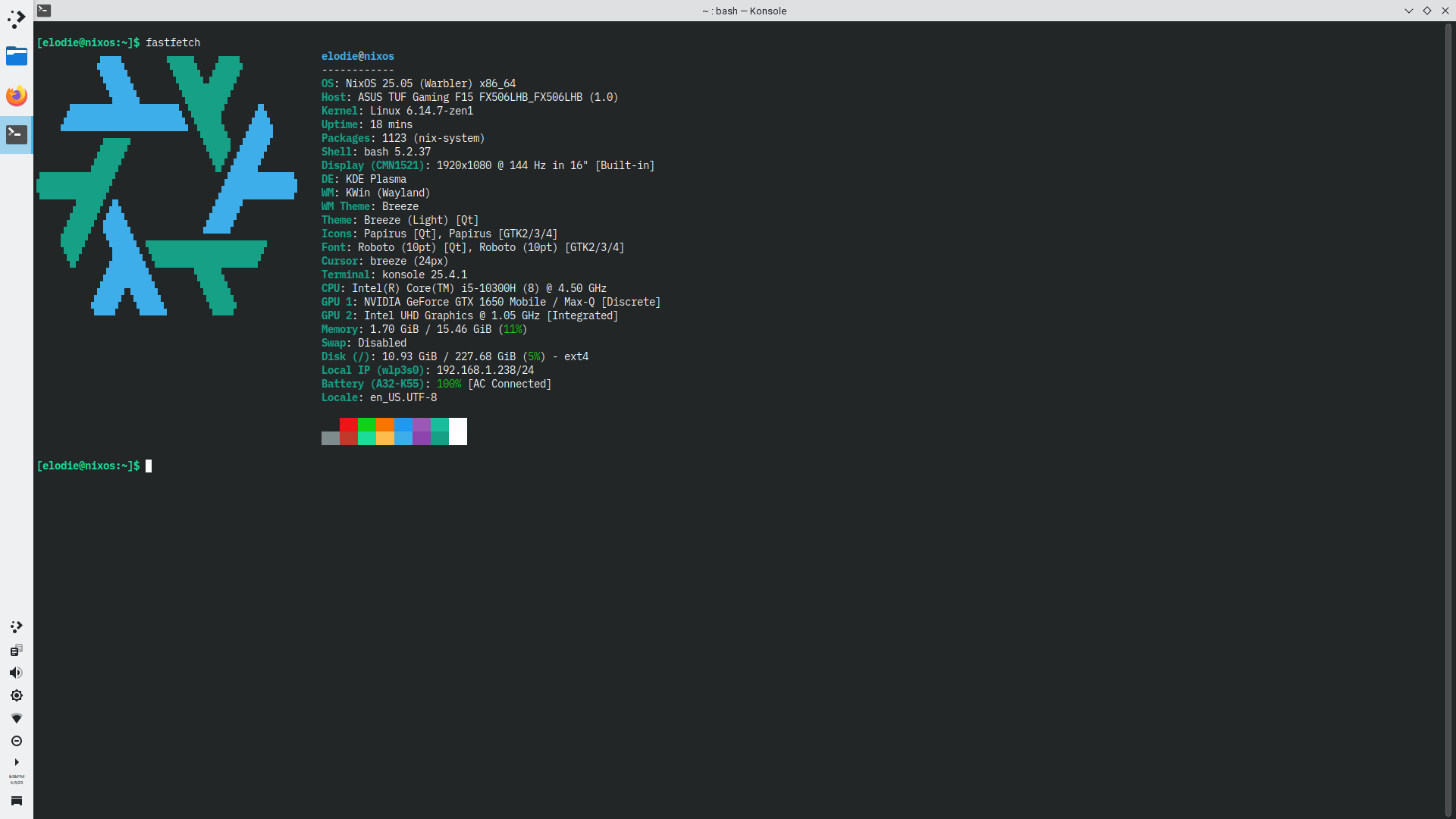
Task: Click the white color block in palette
Action: pos(457,431)
